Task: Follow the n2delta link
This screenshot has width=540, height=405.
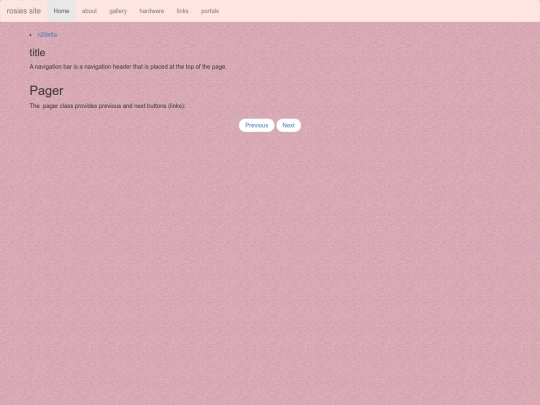Action: (x=47, y=35)
